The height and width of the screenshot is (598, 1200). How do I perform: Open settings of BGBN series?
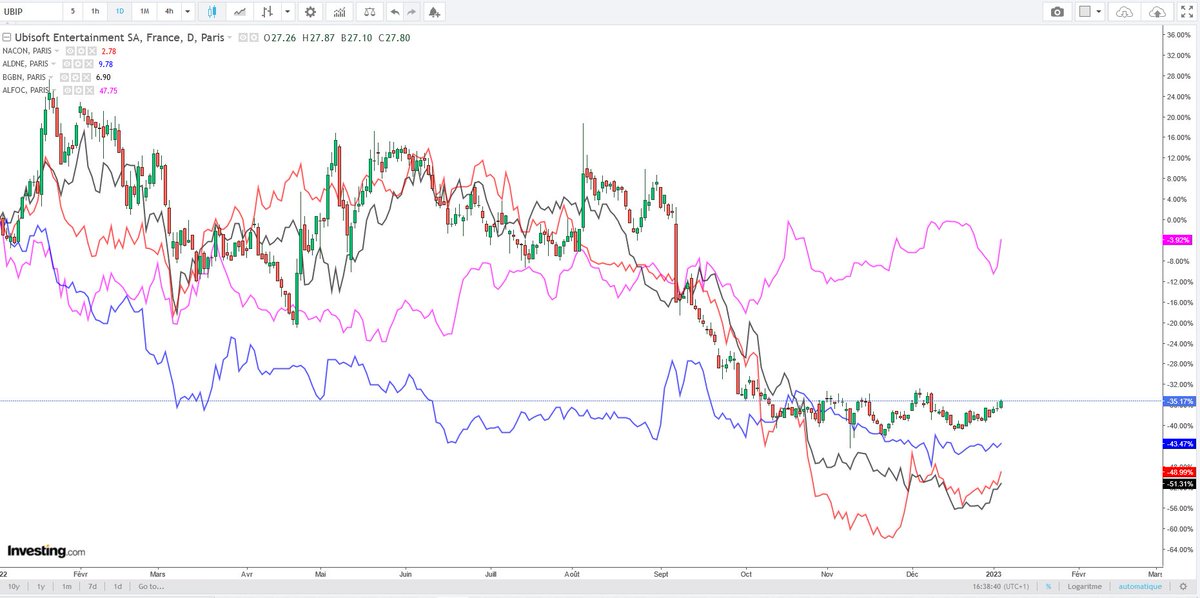(75, 77)
